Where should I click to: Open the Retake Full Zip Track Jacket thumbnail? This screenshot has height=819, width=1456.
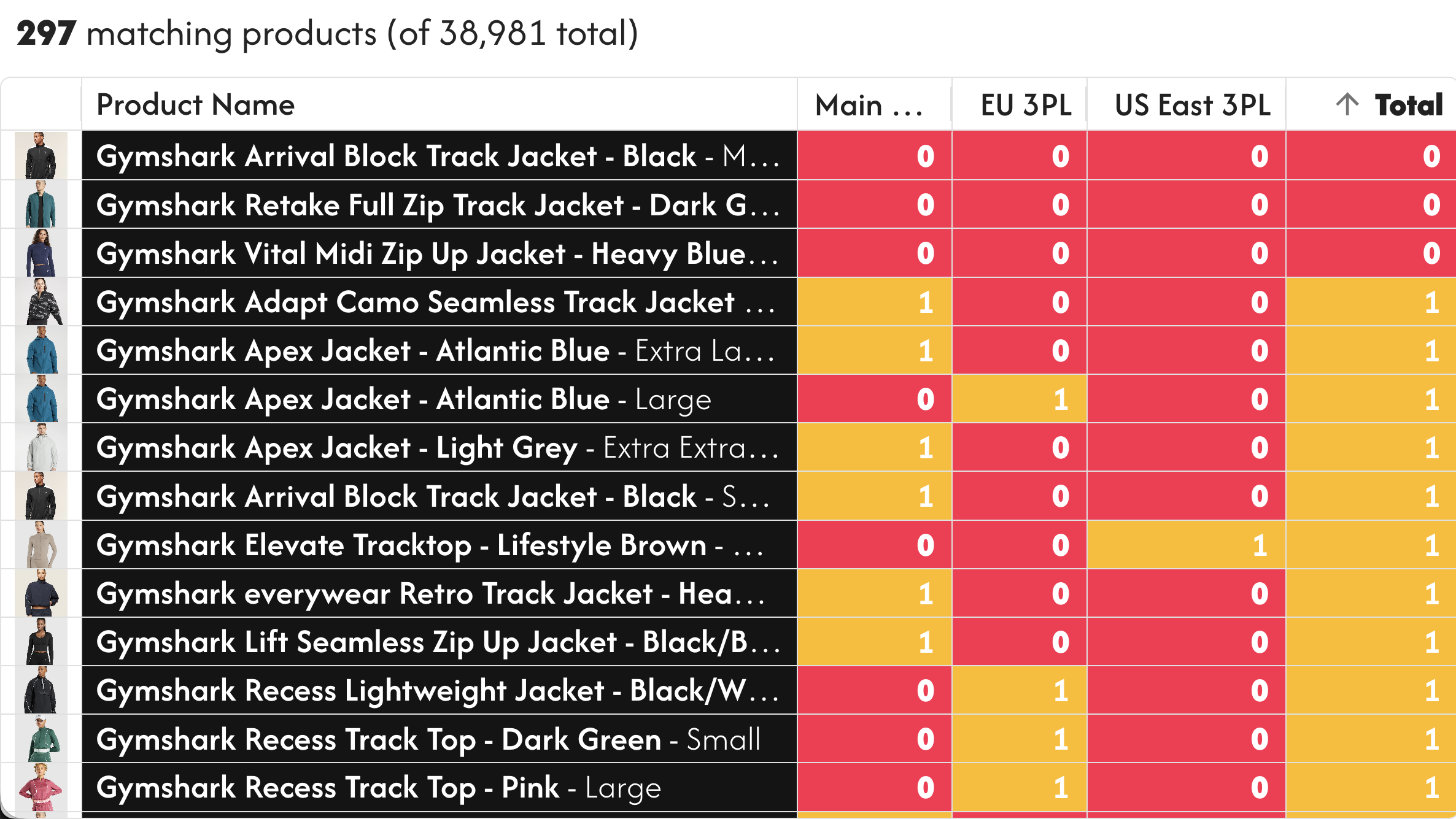click(41, 204)
